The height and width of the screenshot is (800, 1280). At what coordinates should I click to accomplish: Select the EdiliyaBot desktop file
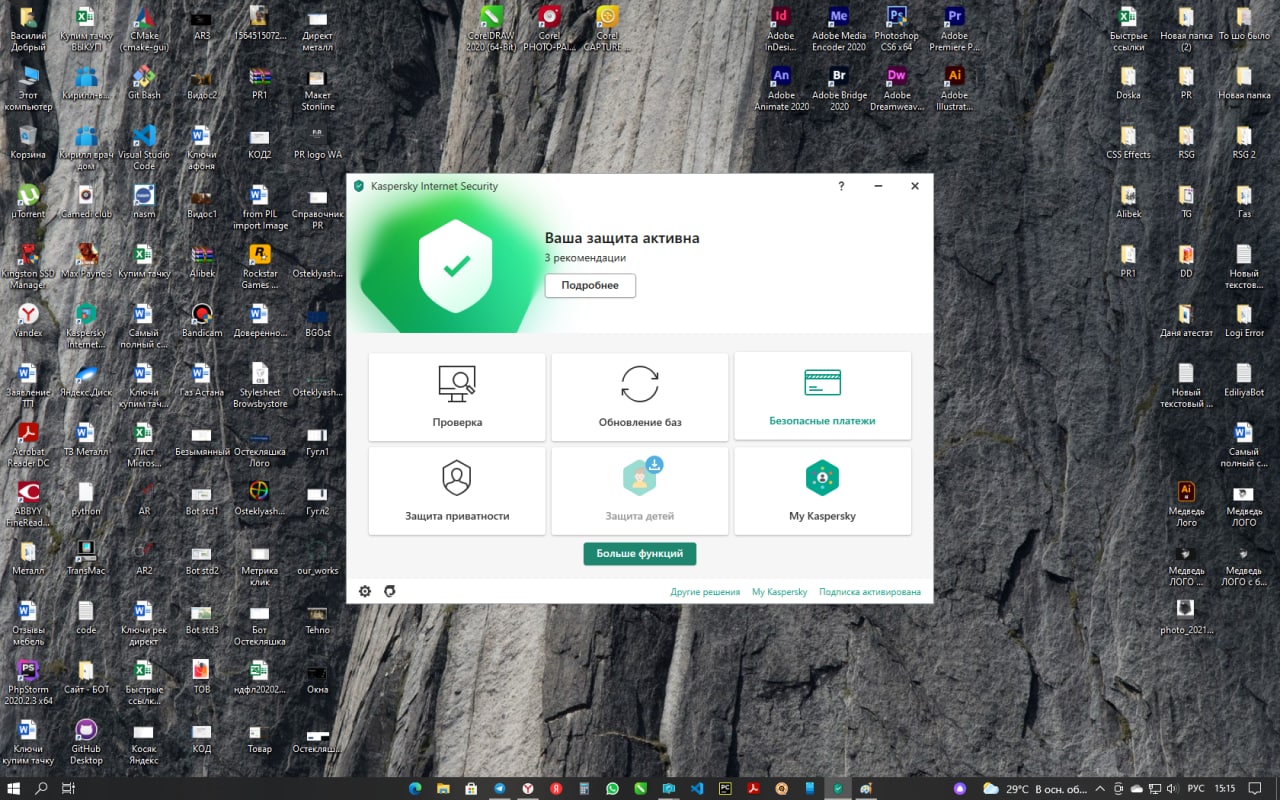pyautogui.click(x=1244, y=379)
